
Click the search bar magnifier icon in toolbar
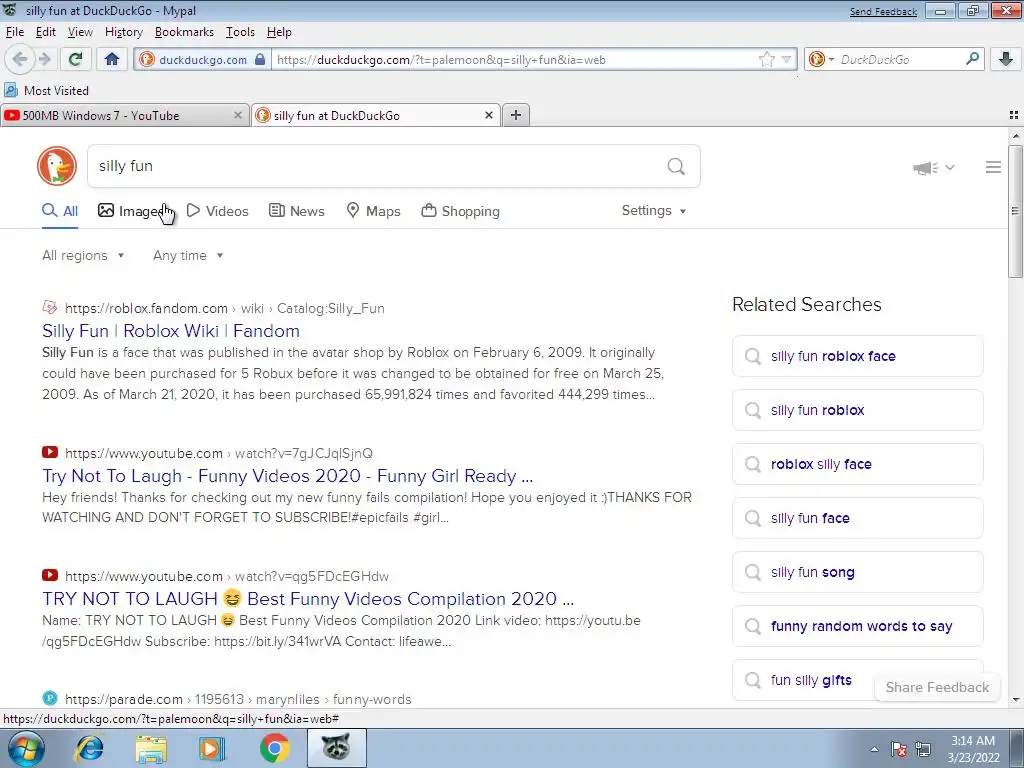tap(972, 59)
